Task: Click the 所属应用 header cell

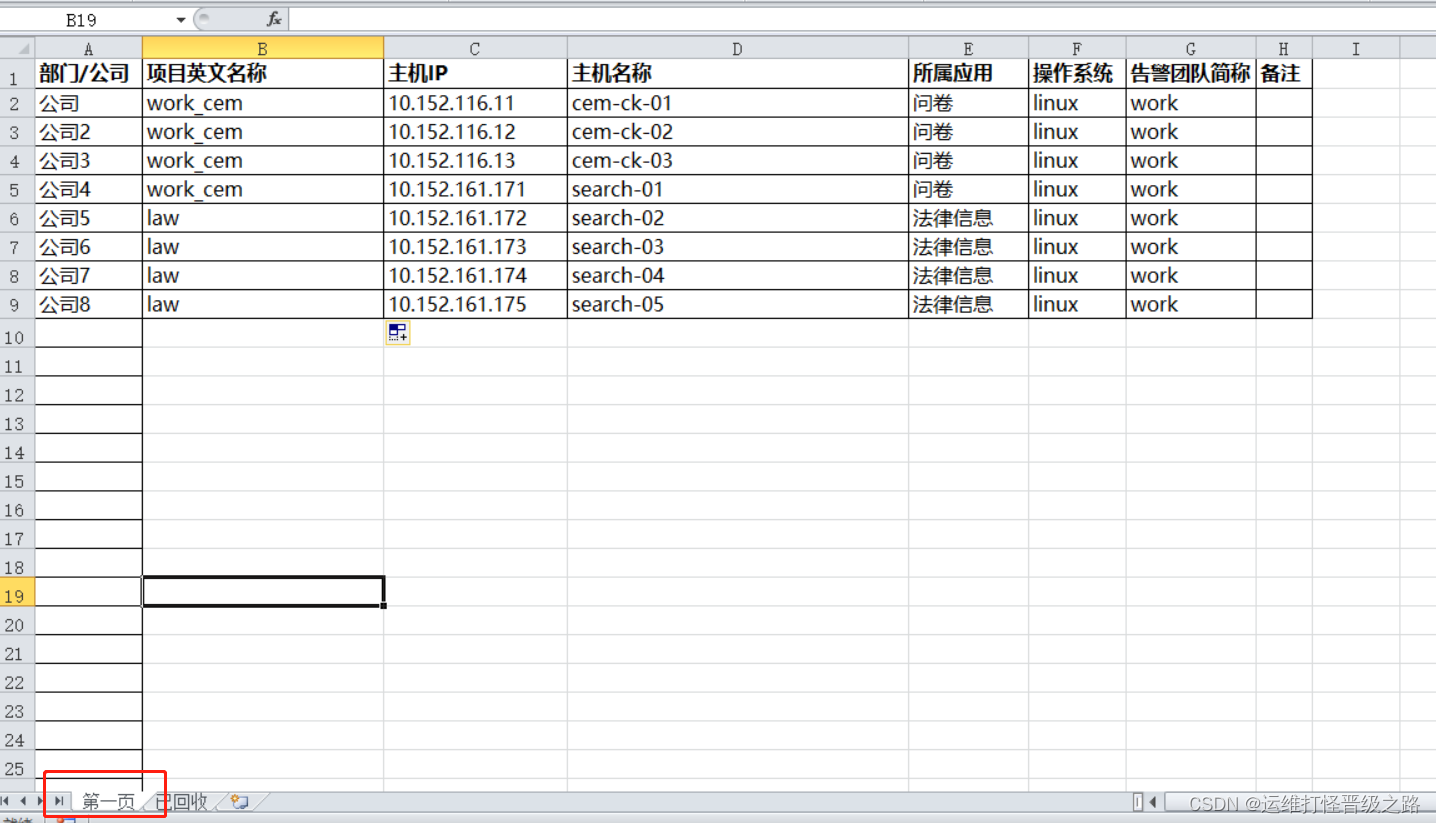Action: pos(968,74)
